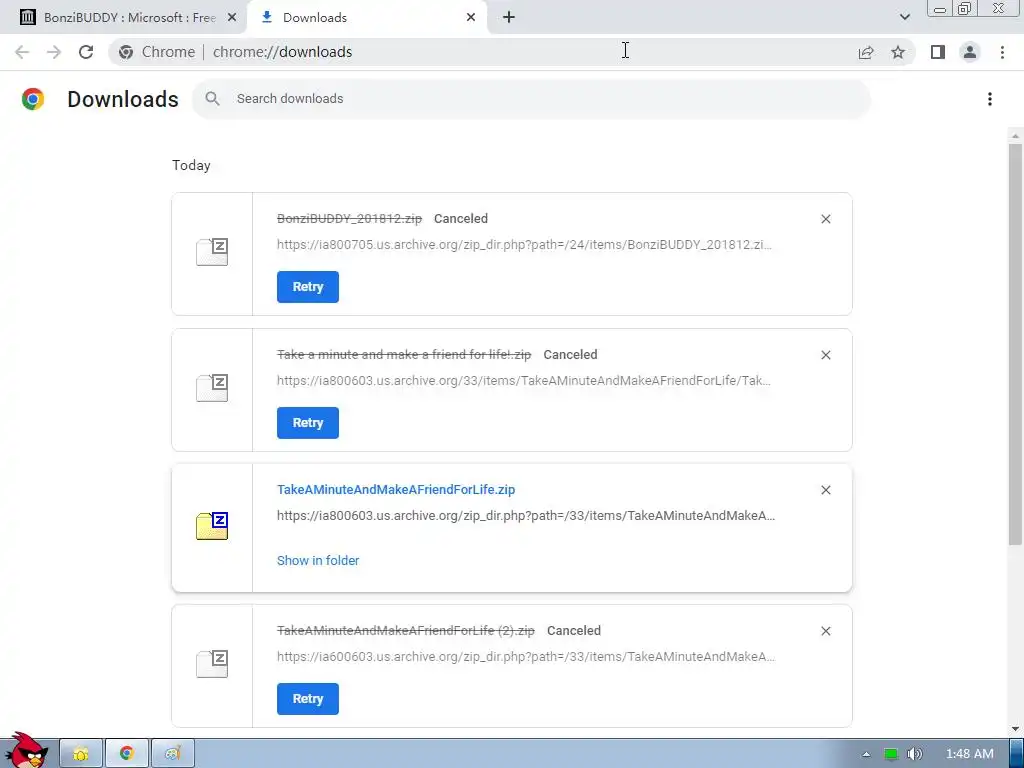This screenshot has width=1024, height=768.
Task: Click the strikethrough BonziBUDDY_201812.zip filename
Action: [349, 219]
